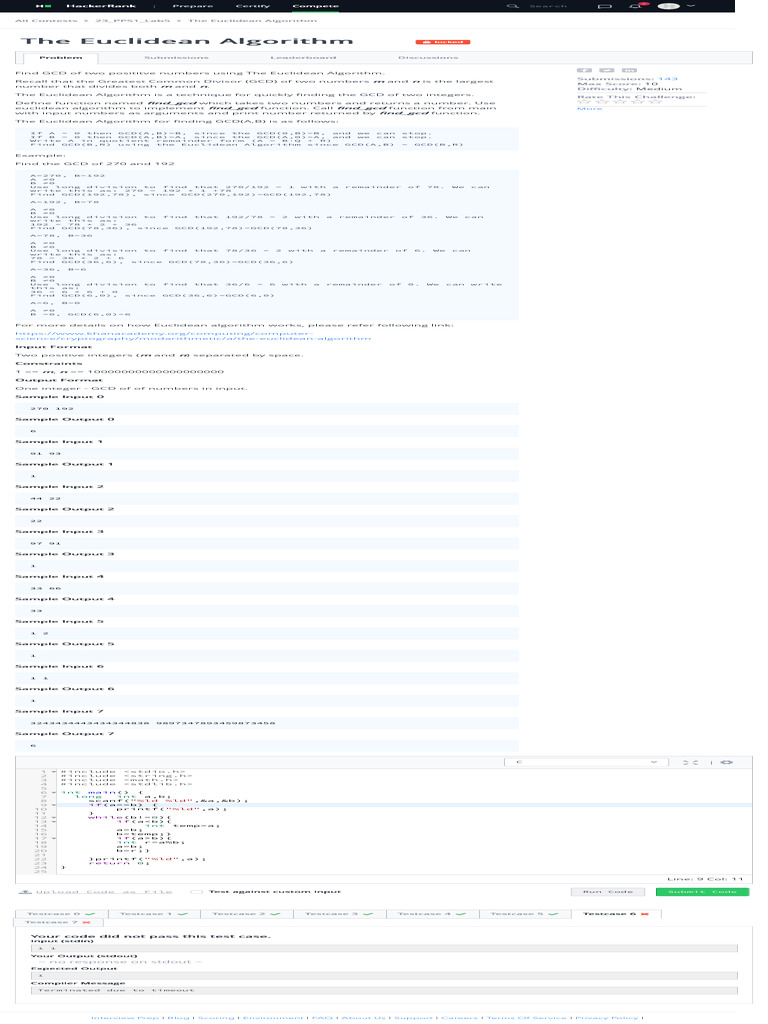768x1024 pixels.
Task: Share challenge on Facebook
Action: 584,70
